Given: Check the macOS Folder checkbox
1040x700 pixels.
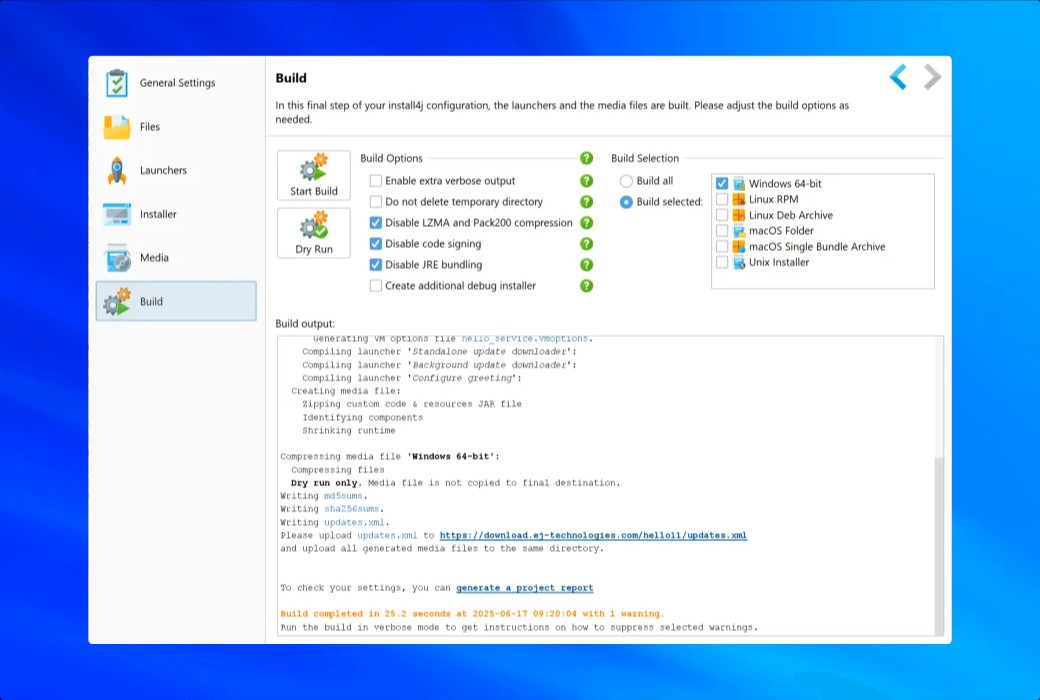Looking at the screenshot, I should (x=722, y=231).
